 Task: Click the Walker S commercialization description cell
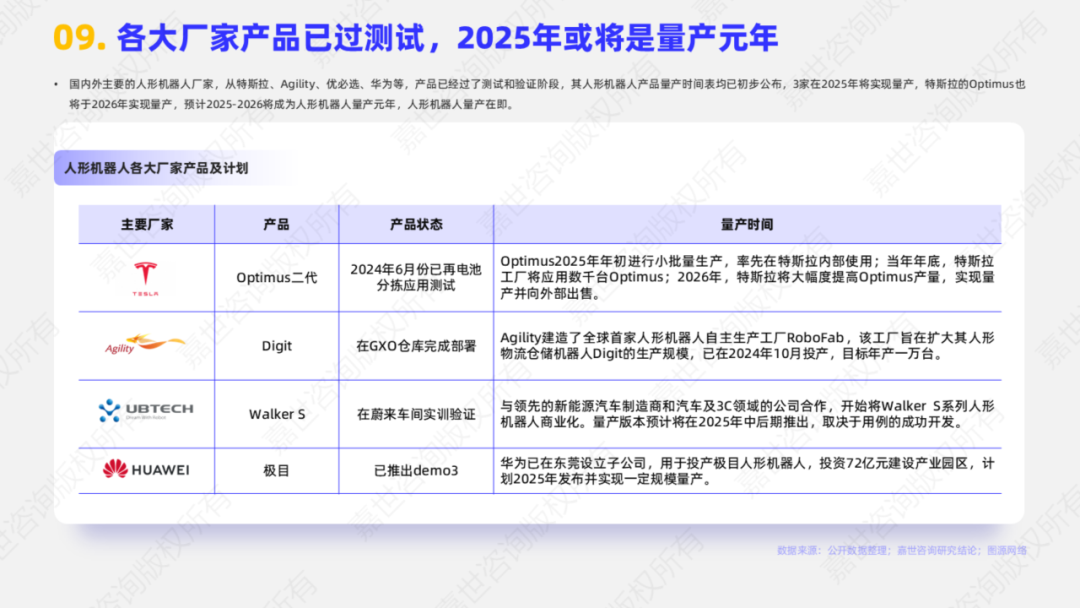(x=747, y=414)
